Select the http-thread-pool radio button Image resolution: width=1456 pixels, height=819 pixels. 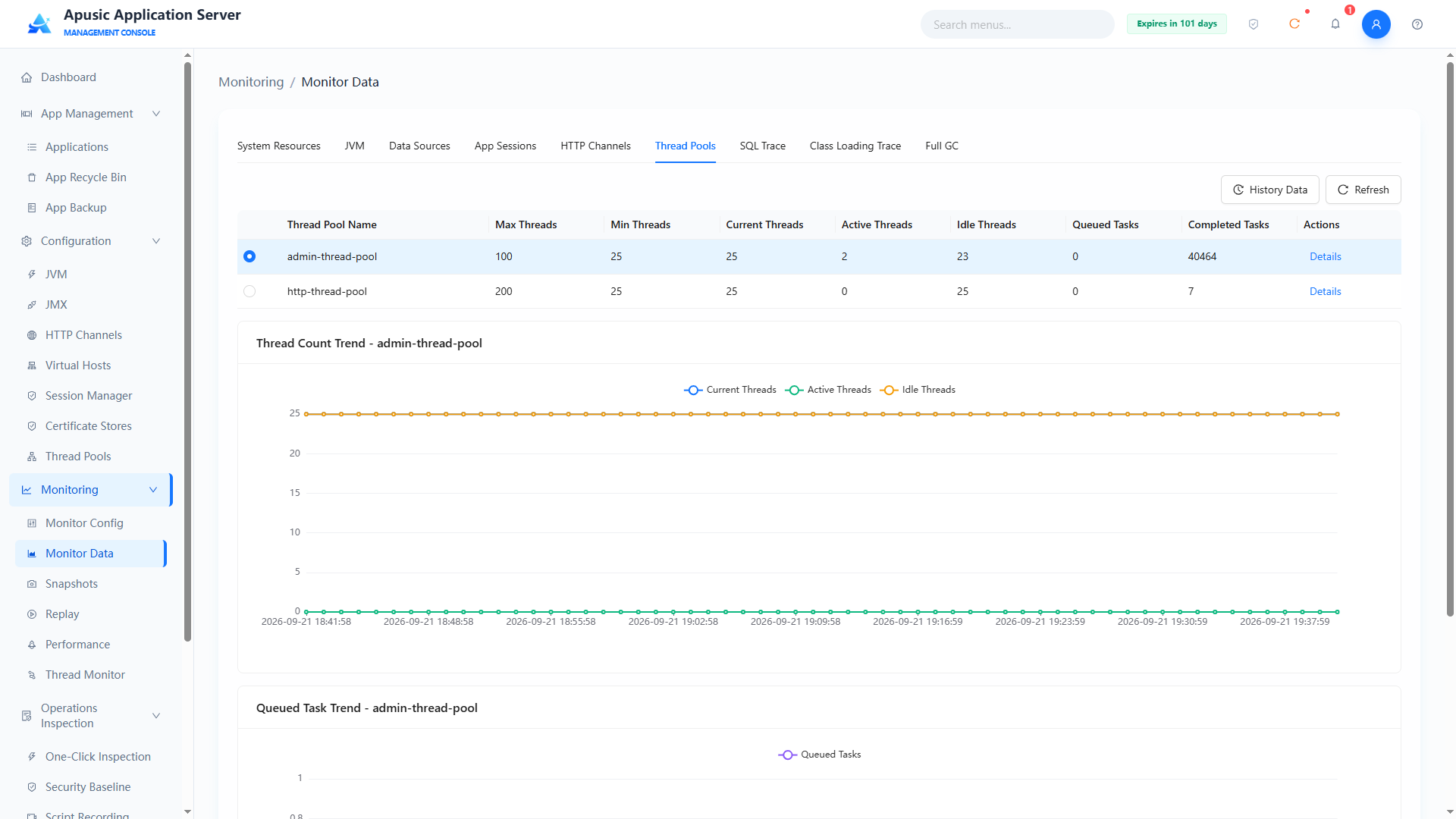tap(249, 291)
